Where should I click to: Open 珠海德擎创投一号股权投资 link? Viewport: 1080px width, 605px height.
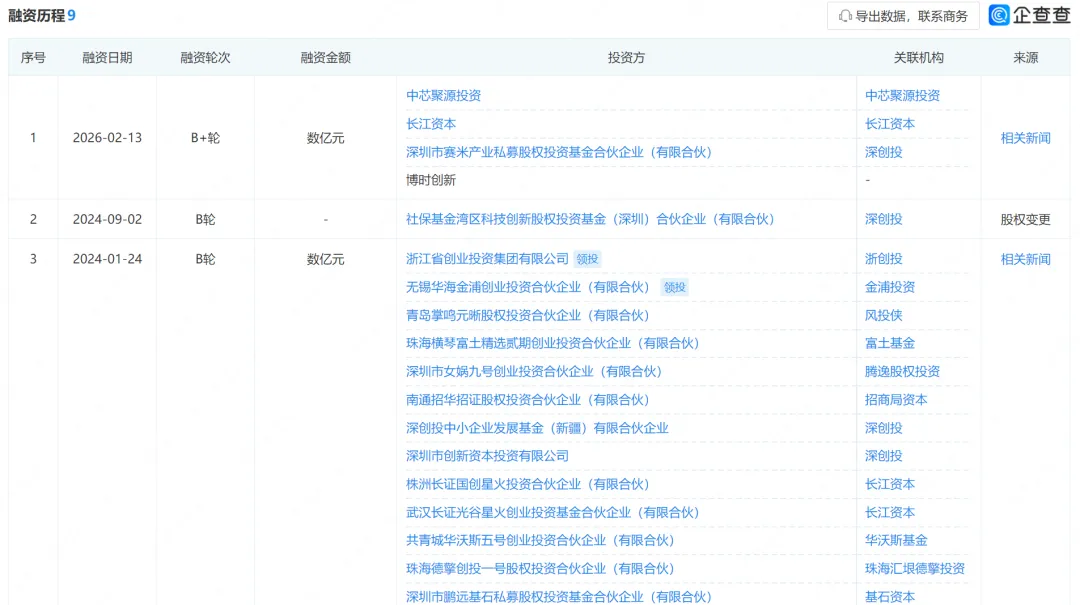[539, 568]
